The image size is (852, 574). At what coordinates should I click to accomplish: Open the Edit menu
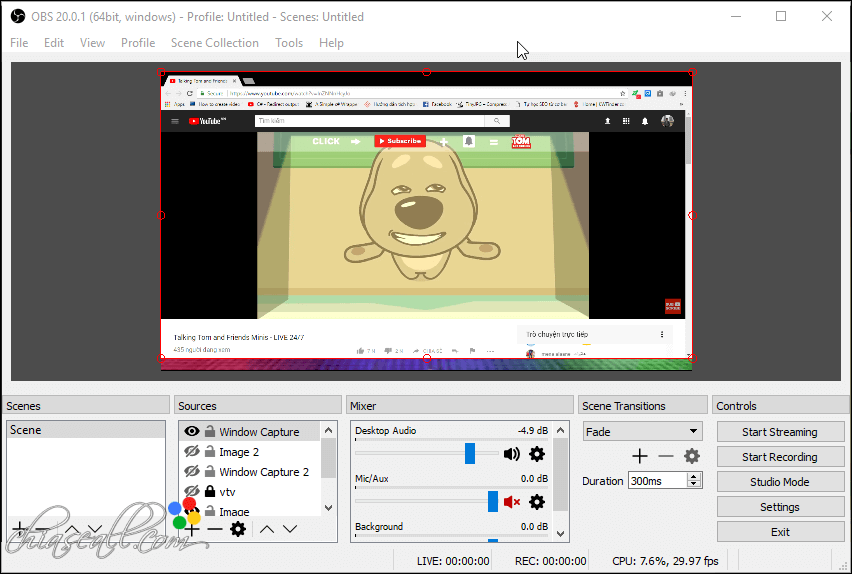tap(54, 42)
